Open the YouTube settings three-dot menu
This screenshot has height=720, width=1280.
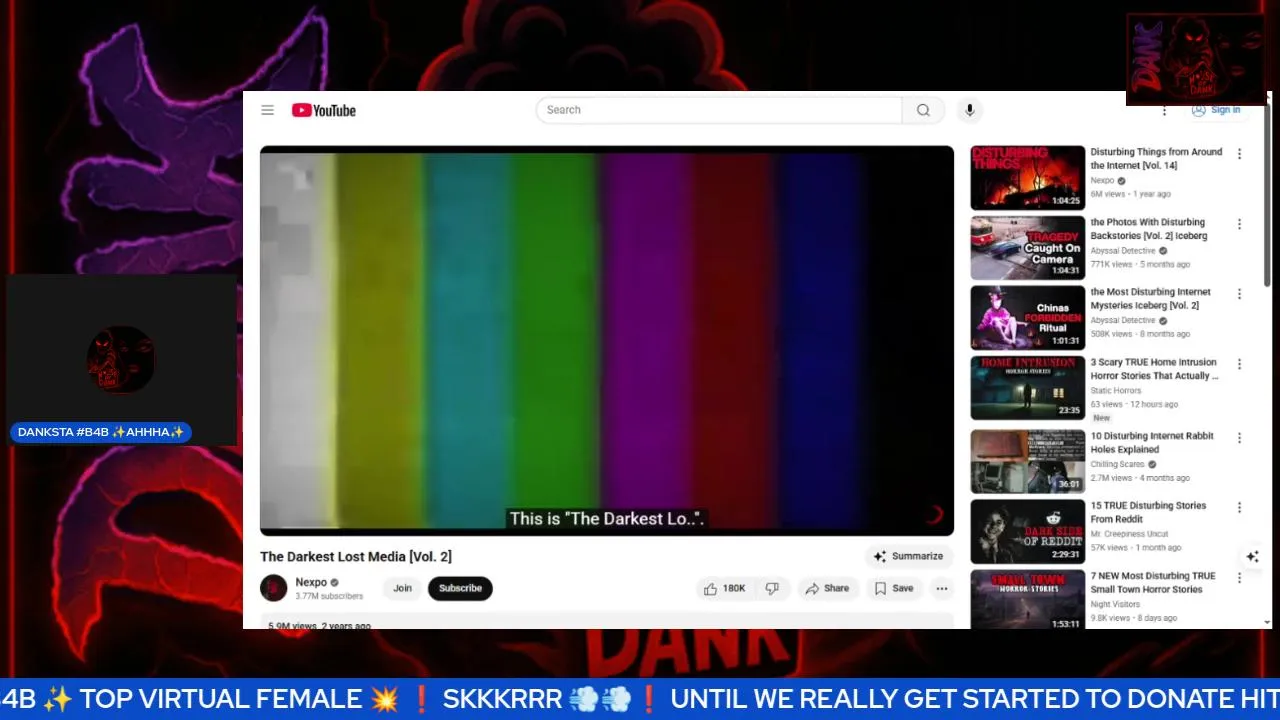tap(1164, 110)
